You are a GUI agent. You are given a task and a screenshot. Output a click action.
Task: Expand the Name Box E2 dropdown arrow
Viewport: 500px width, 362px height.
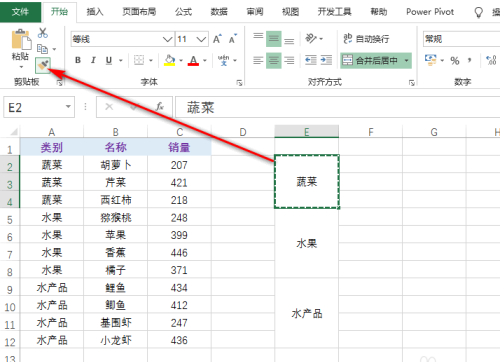pyautogui.click(x=68, y=107)
